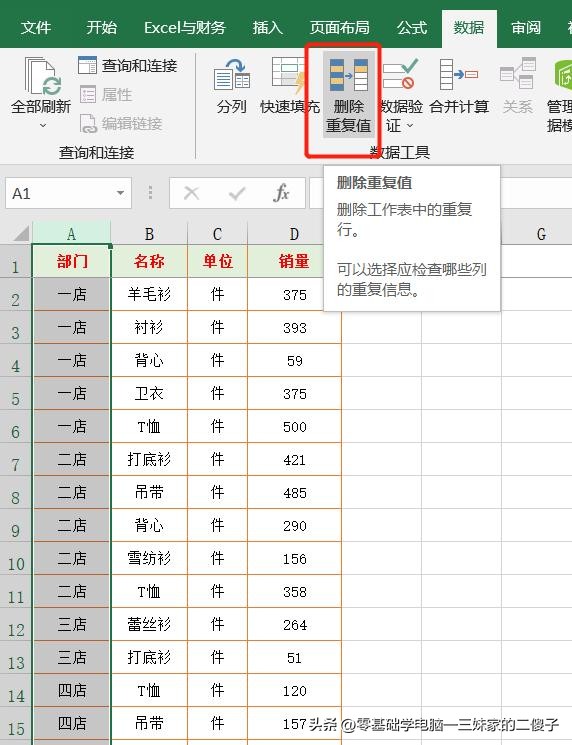Select row 15 header
Image resolution: width=572 pixels, height=745 pixels.
coord(16,724)
